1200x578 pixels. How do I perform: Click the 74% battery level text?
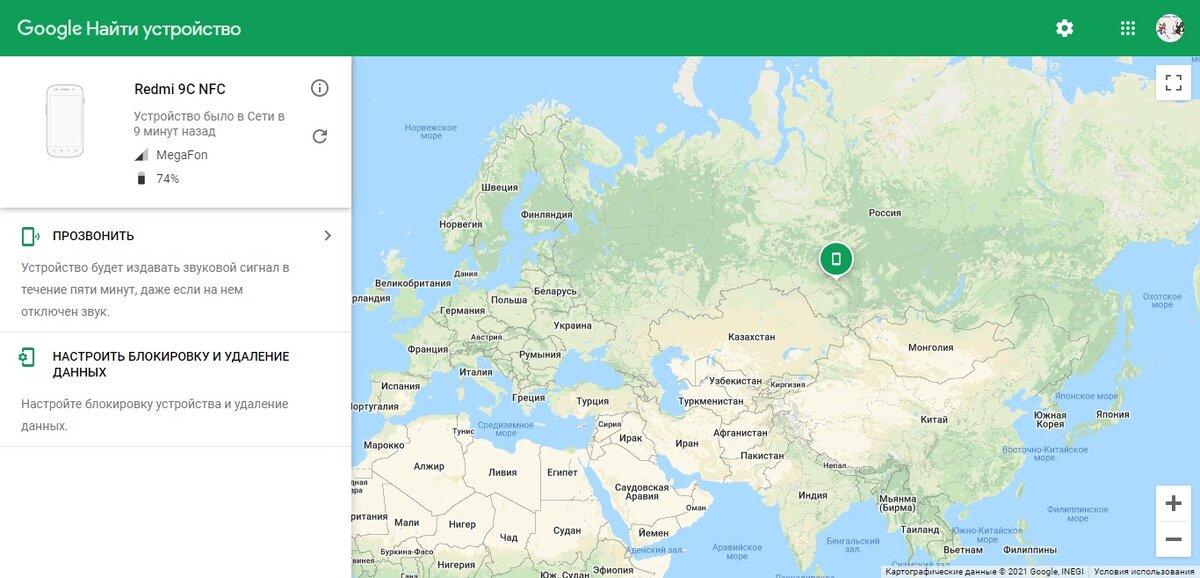(x=168, y=179)
